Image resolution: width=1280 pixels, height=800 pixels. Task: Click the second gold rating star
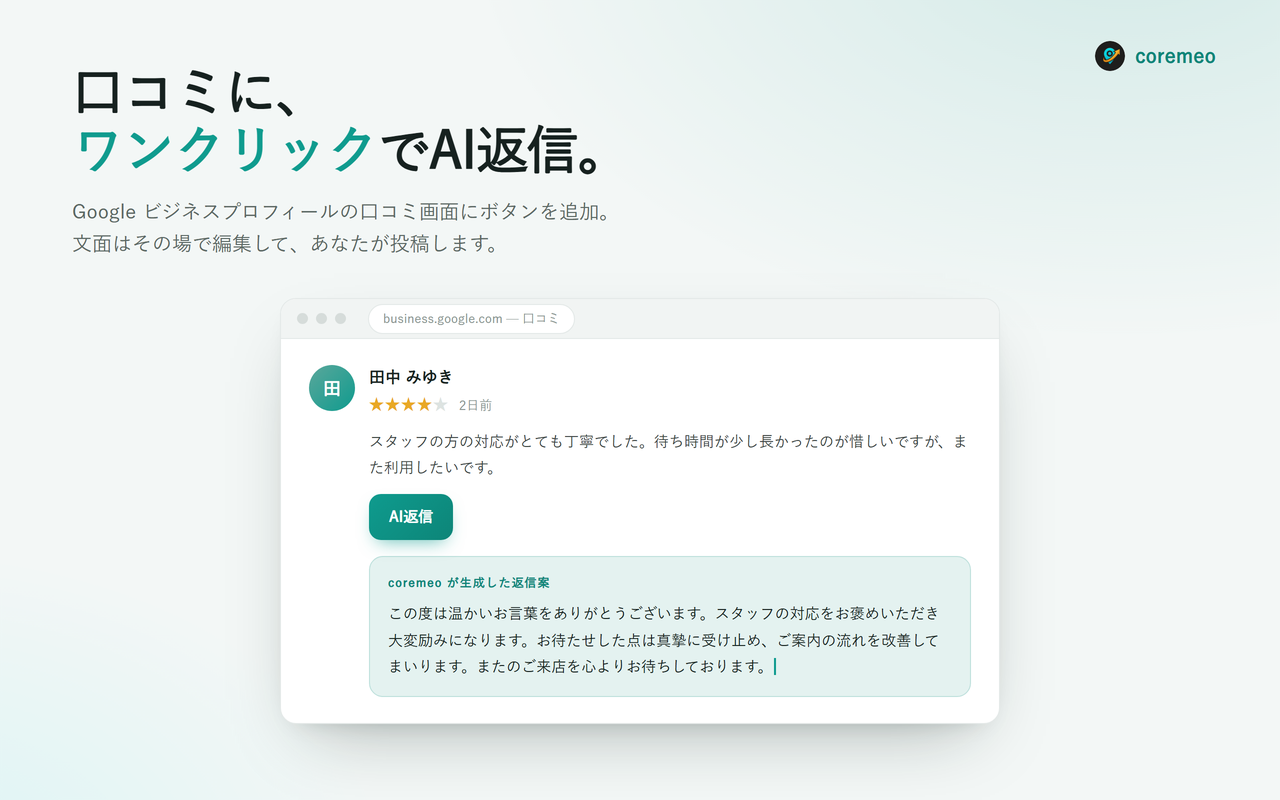(x=393, y=405)
